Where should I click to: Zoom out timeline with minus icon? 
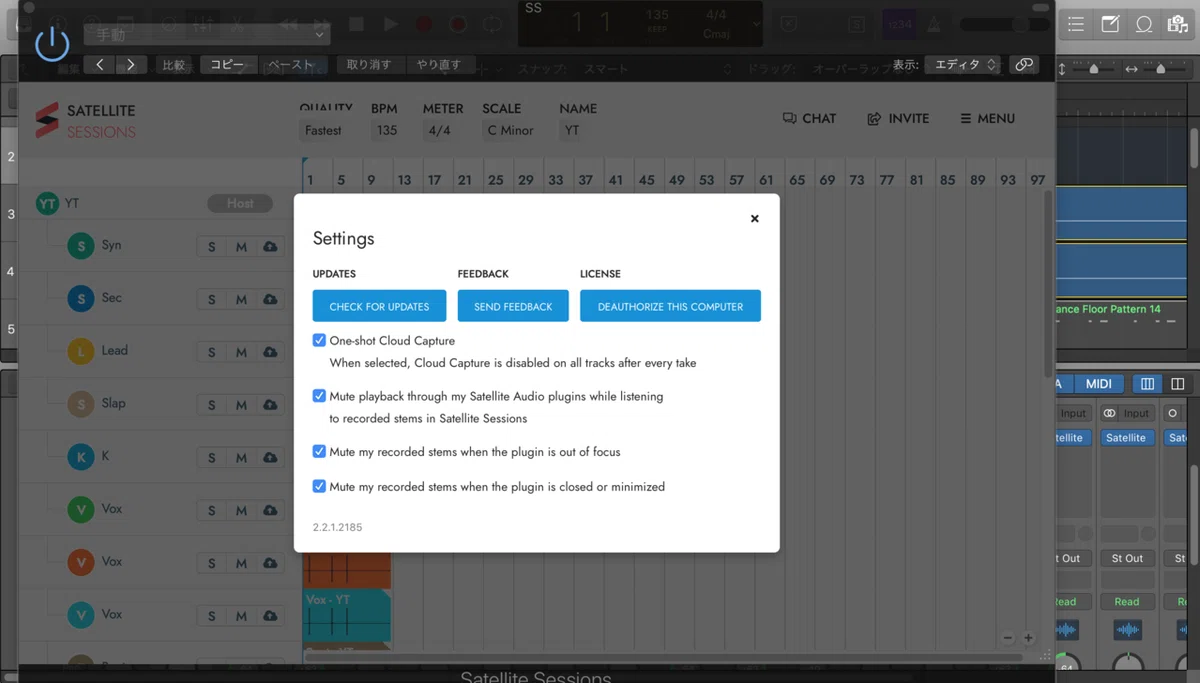point(1008,638)
